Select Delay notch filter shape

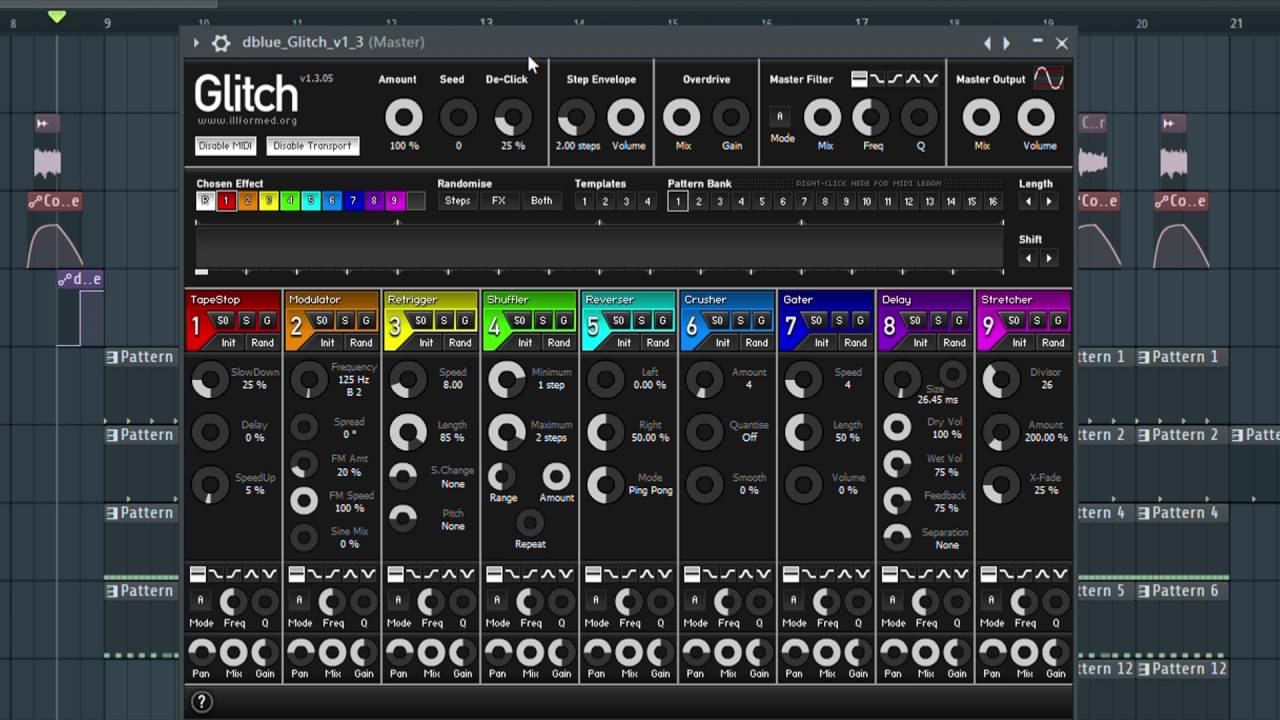pyautogui.click(x=963, y=574)
